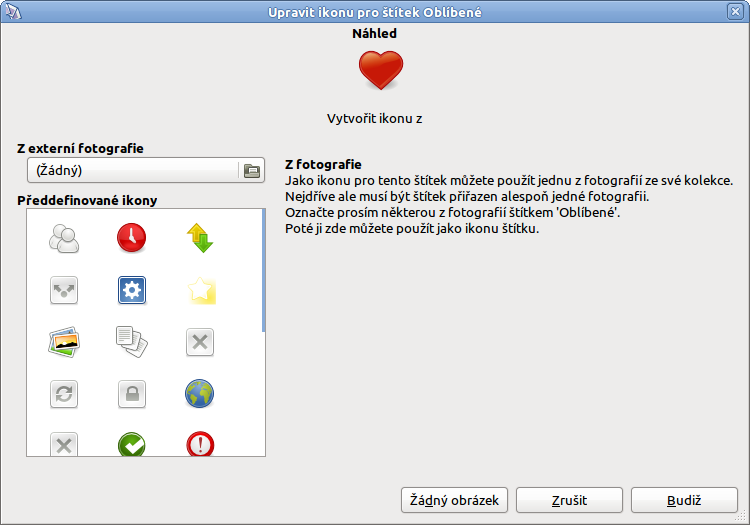The width and height of the screenshot is (750, 525).
Task: Click the 'Předdefinované ikony' heading
Action: (87, 200)
